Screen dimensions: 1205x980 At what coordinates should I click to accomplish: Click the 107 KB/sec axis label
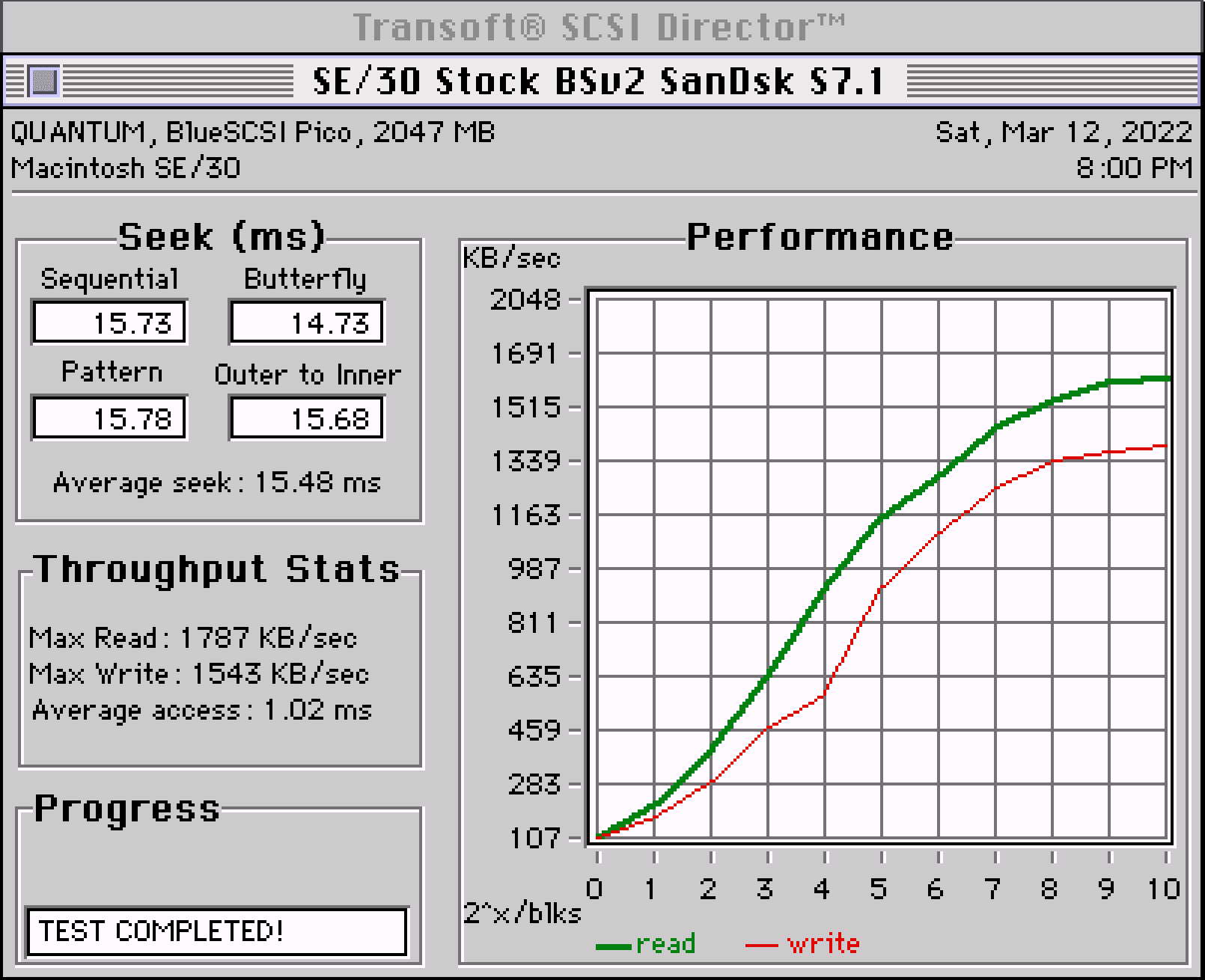(535, 838)
